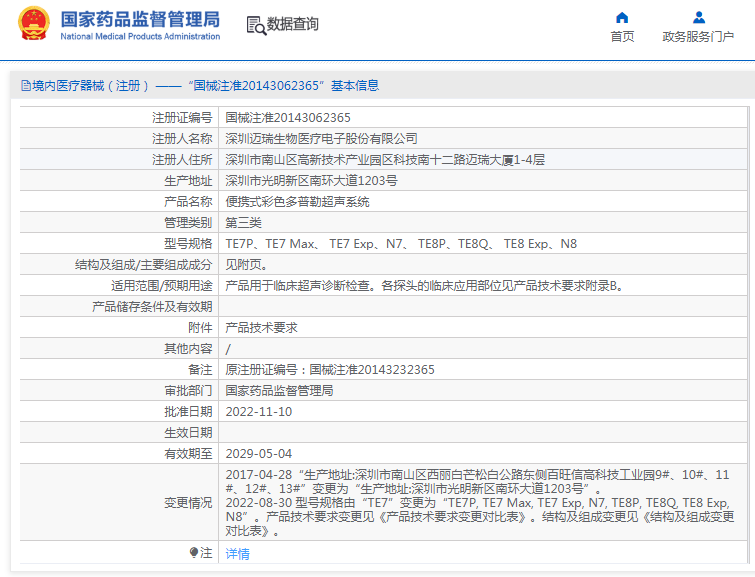This screenshot has width=755, height=577.
Task: Click the 产品技术要求 attachment value
Action: pyautogui.click(x=261, y=328)
